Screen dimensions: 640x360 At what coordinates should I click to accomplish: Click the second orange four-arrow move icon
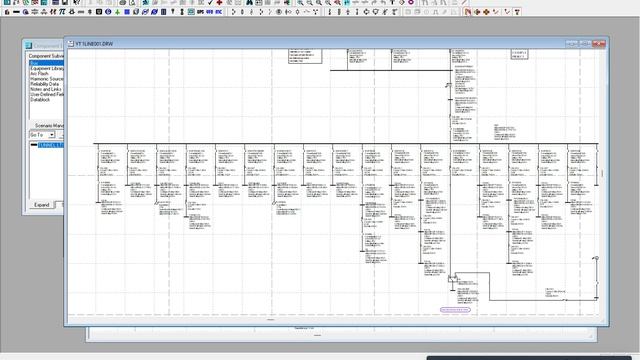click(486, 12)
